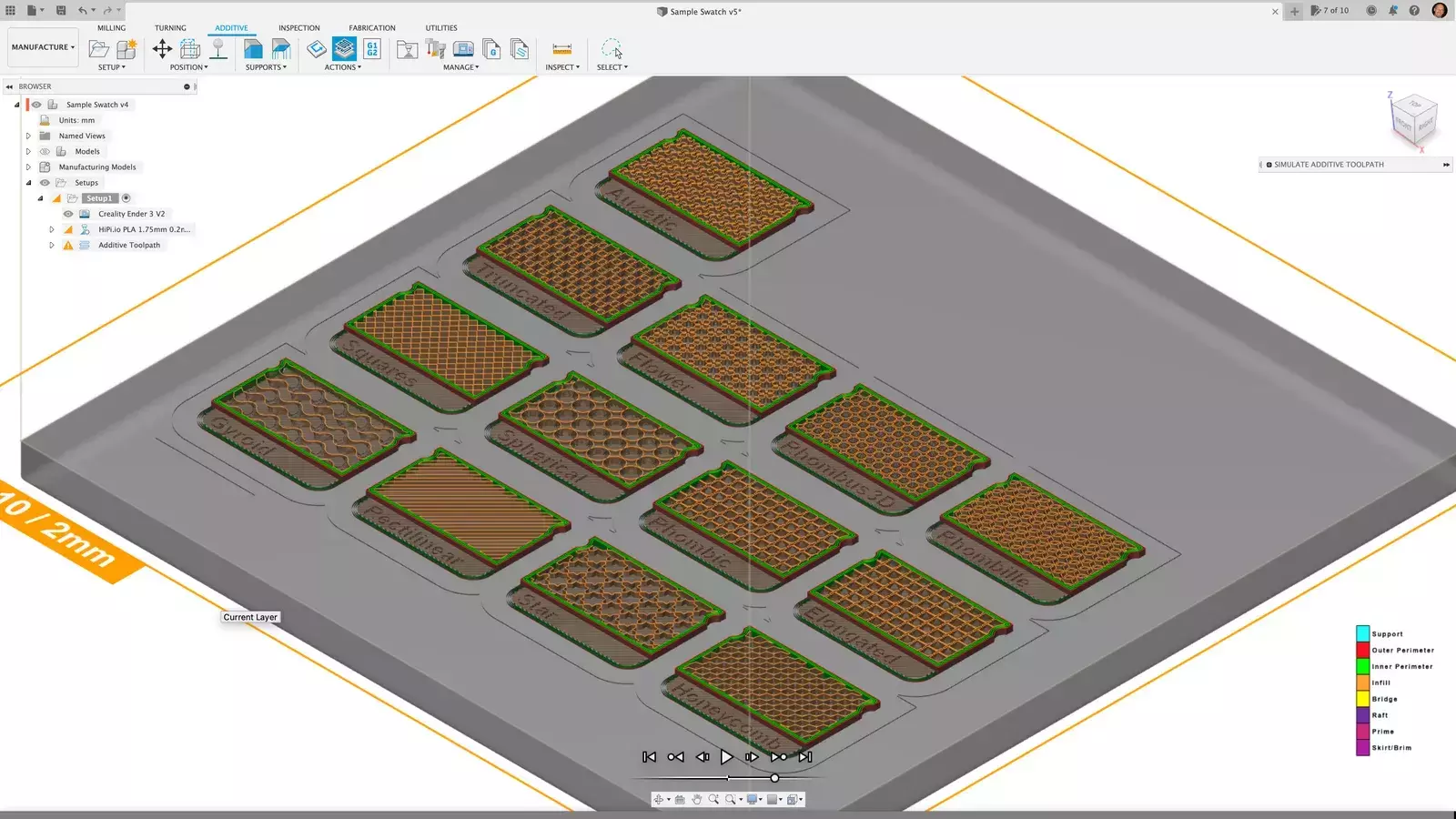Viewport: 1456px width, 819px height.
Task: Click the simulation progress slider handle
Action: click(774, 778)
